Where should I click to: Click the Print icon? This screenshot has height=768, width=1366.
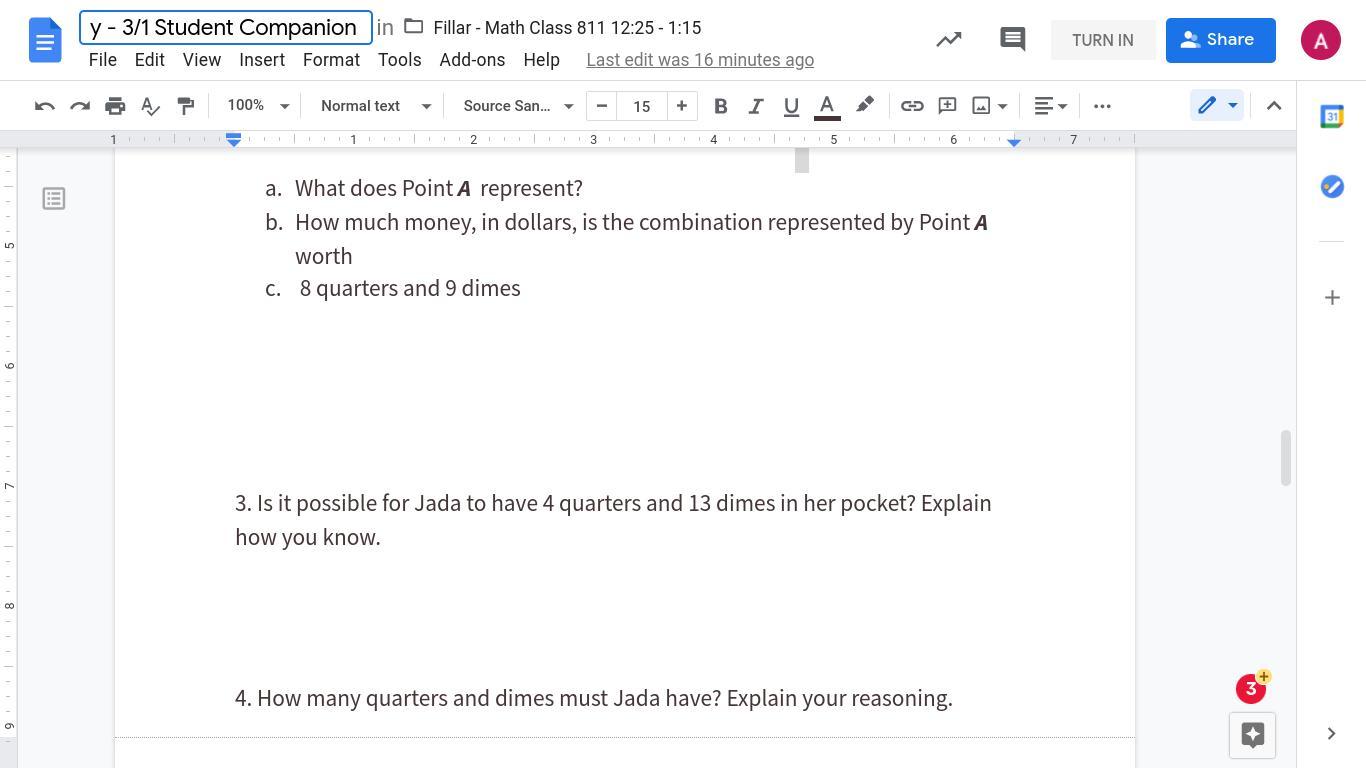tap(115, 106)
